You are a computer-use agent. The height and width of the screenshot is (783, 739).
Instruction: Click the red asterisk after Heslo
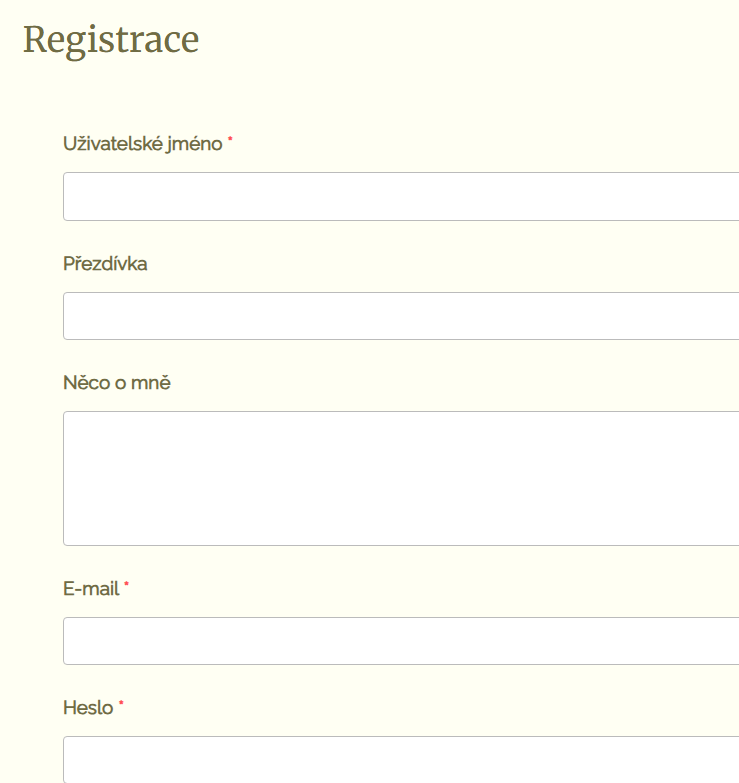tap(121, 704)
